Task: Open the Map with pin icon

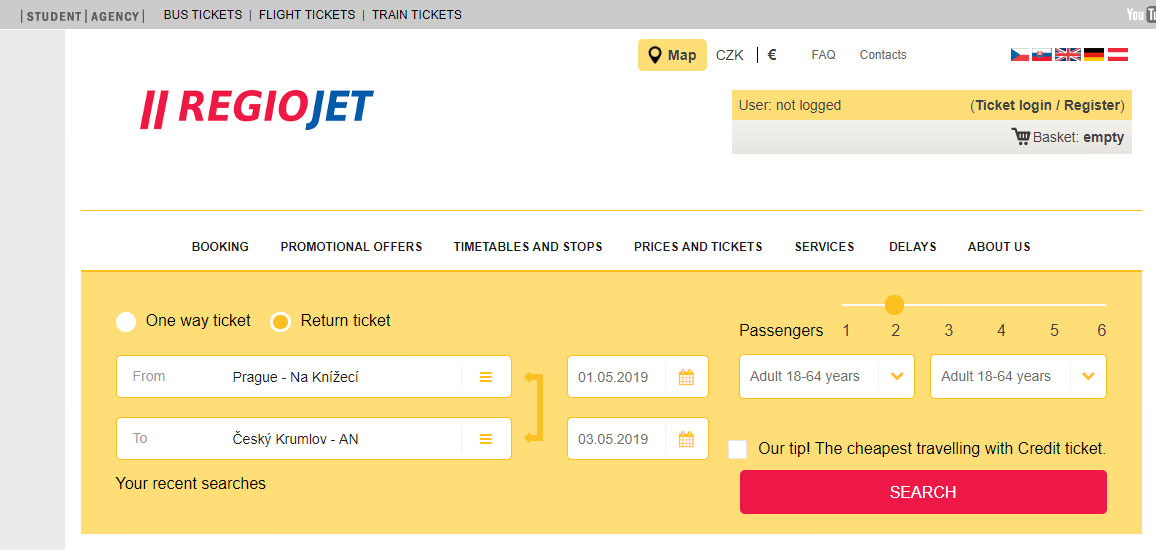Action: click(672, 55)
